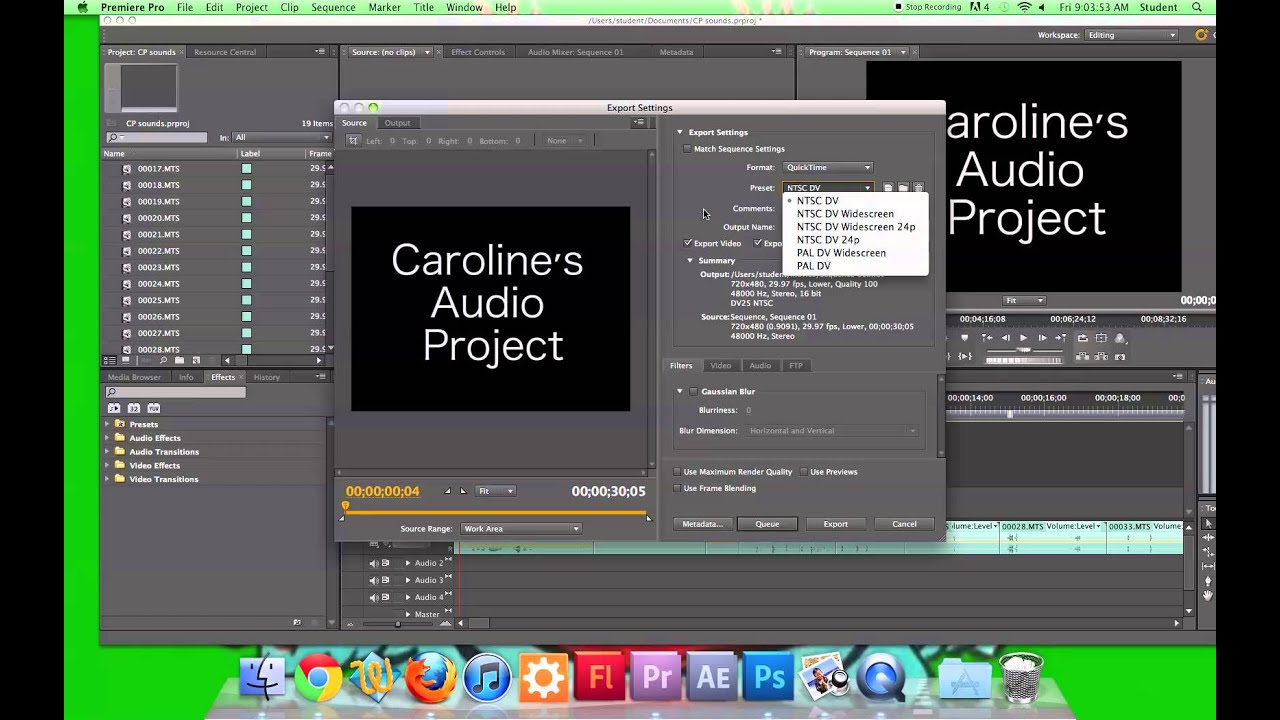Click New Item icon in Project panel
This screenshot has width=1280, height=720.
pyautogui.click(x=196, y=360)
